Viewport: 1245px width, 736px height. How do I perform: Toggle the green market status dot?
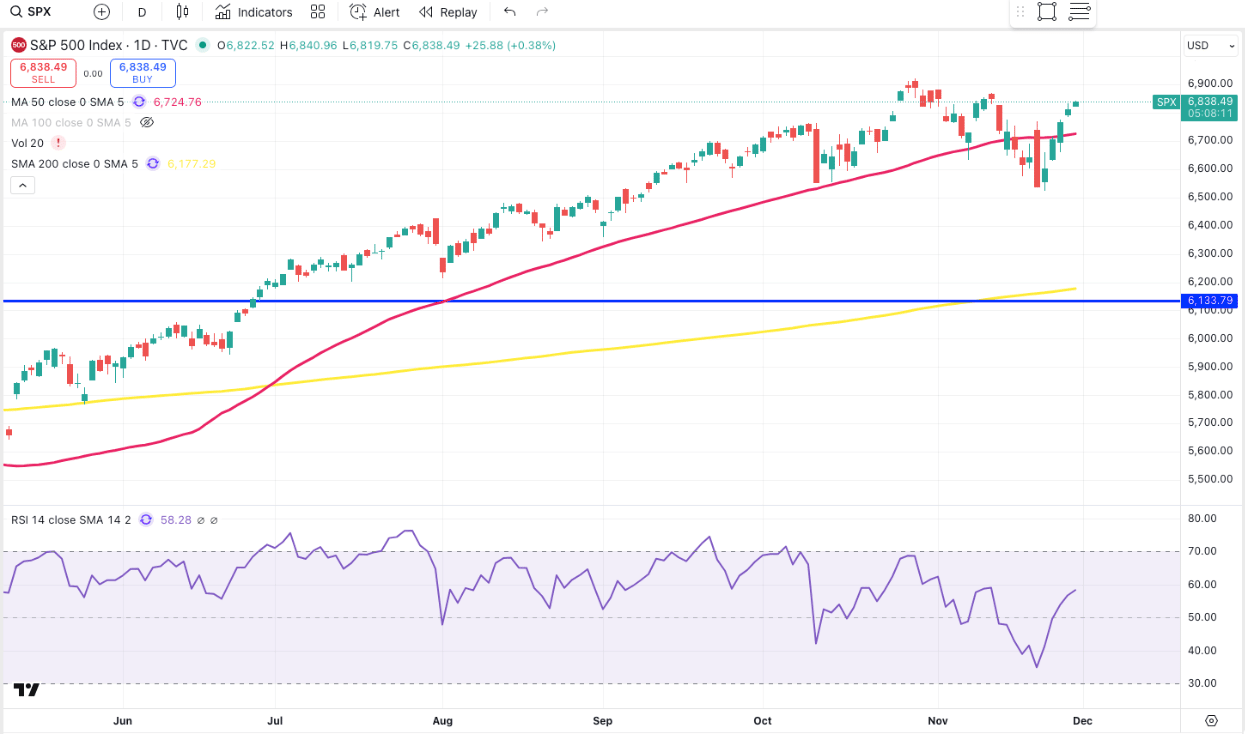[x=203, y=45]
